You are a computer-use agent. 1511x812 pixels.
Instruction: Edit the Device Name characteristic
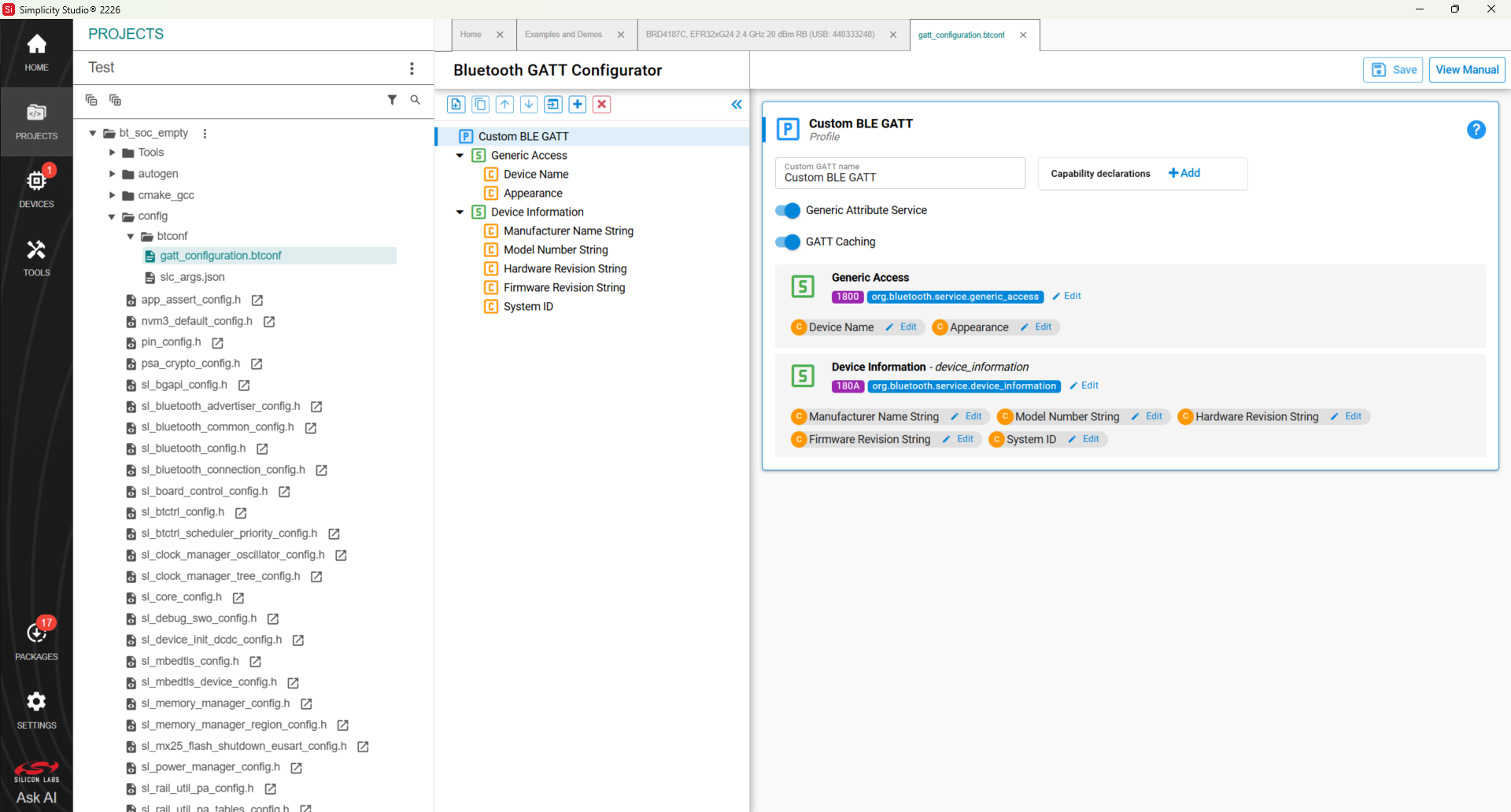pos(901,327)
